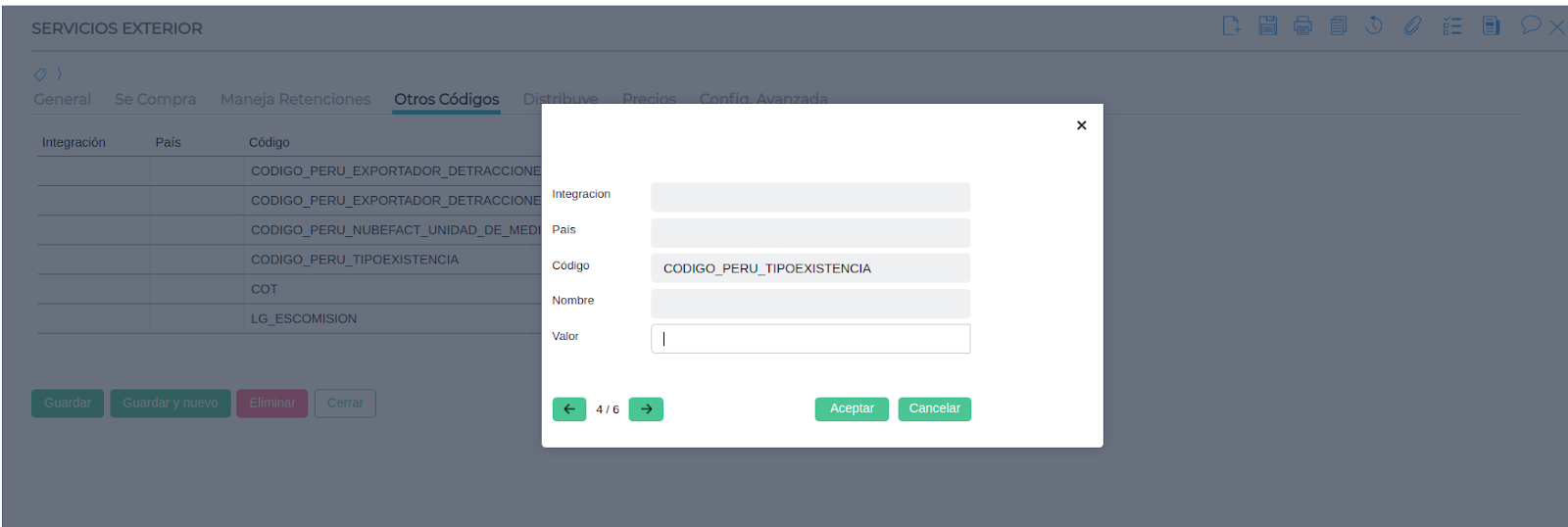Open the checklist tasks icon
This screenshot has width=1568, height=527.
(1452, 26)
